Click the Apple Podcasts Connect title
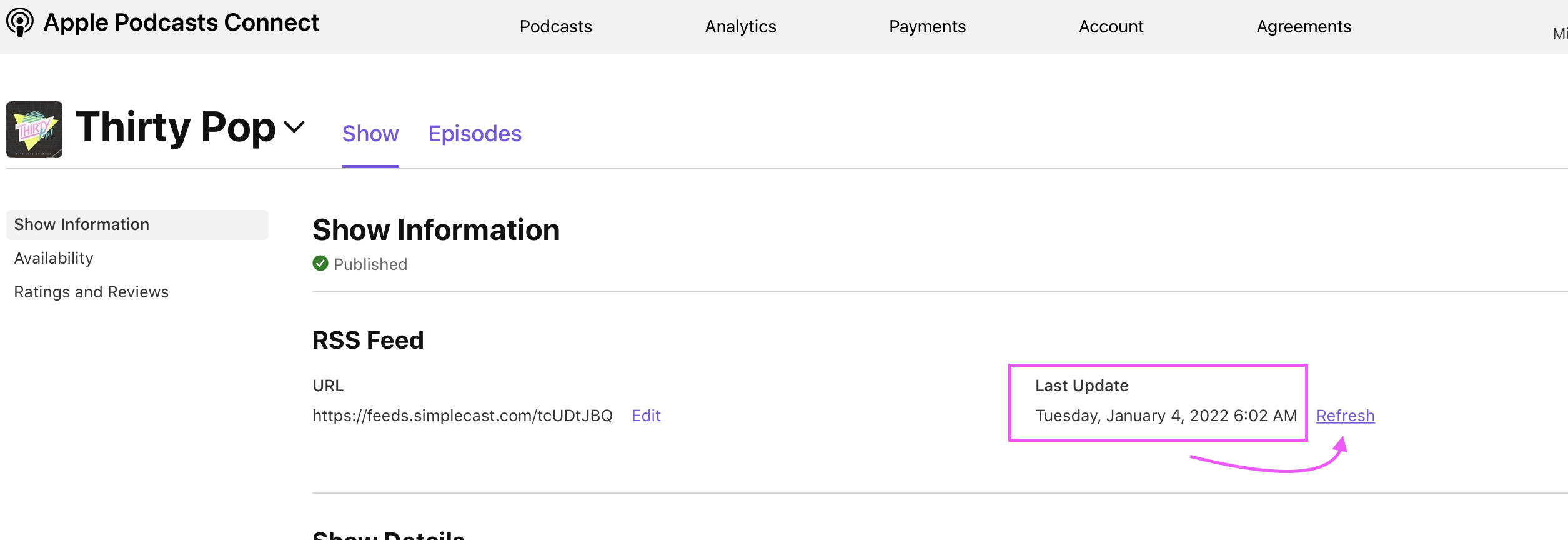This screenshot has width=1568, height=540. [181, 22]
